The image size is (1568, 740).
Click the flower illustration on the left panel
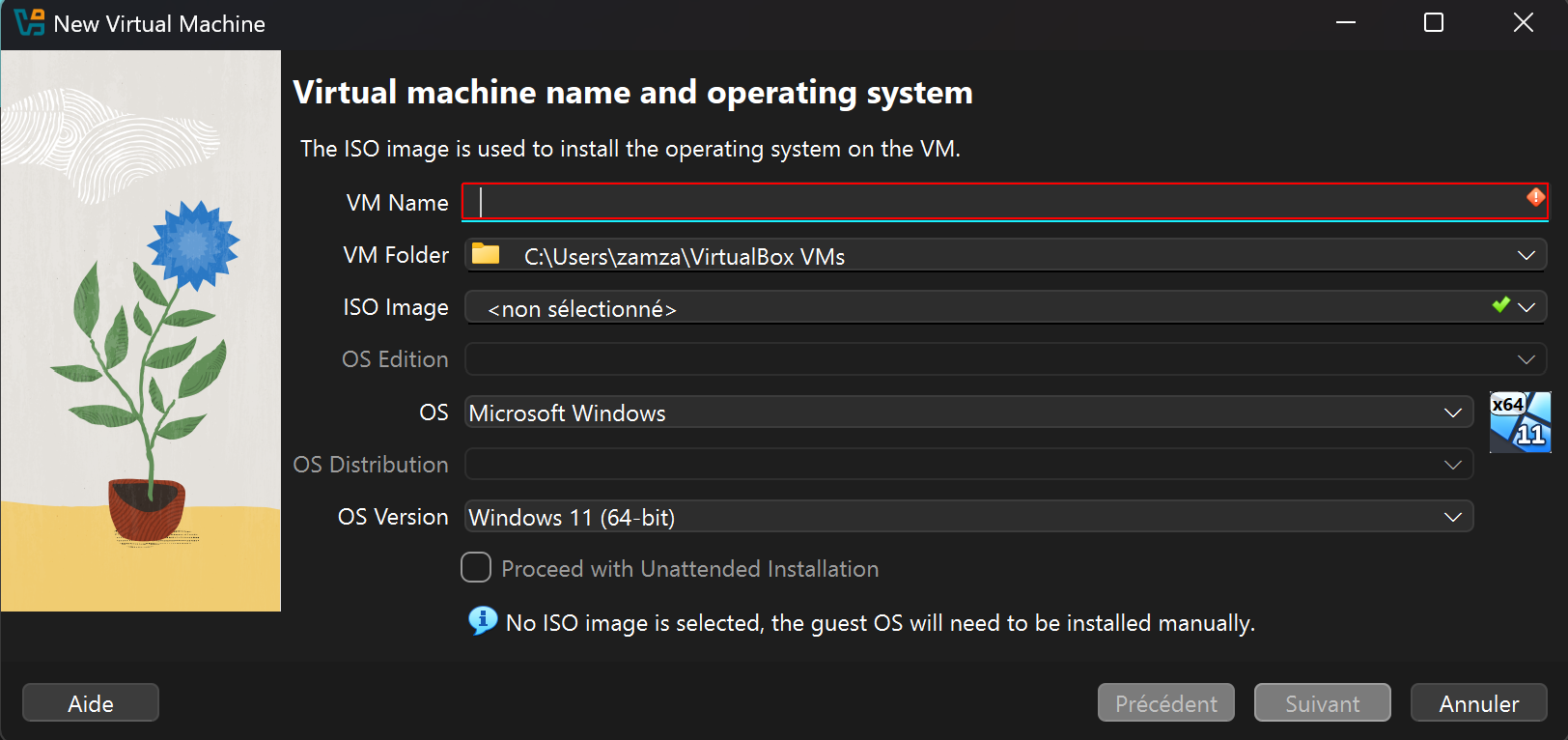tap(141, 330)
